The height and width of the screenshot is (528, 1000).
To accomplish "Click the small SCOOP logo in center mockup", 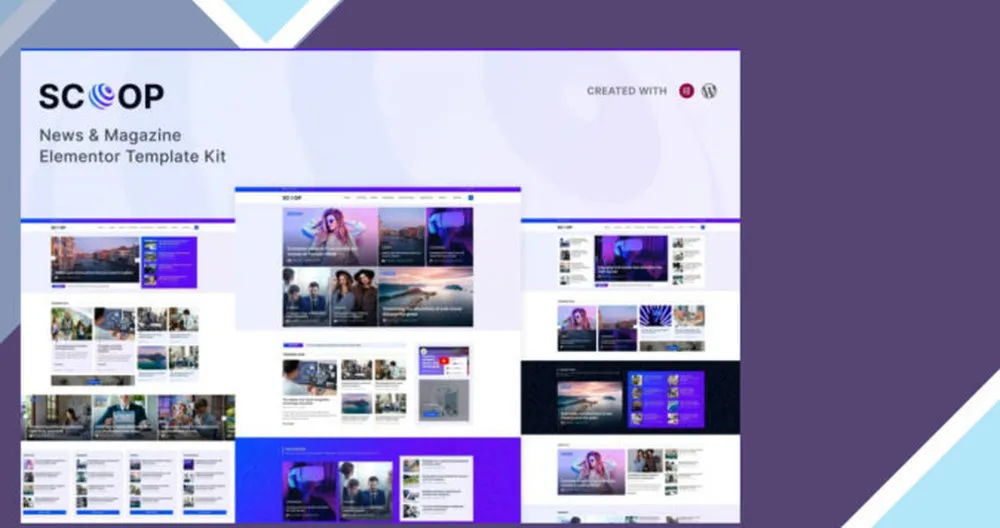I will click(292, 198).
